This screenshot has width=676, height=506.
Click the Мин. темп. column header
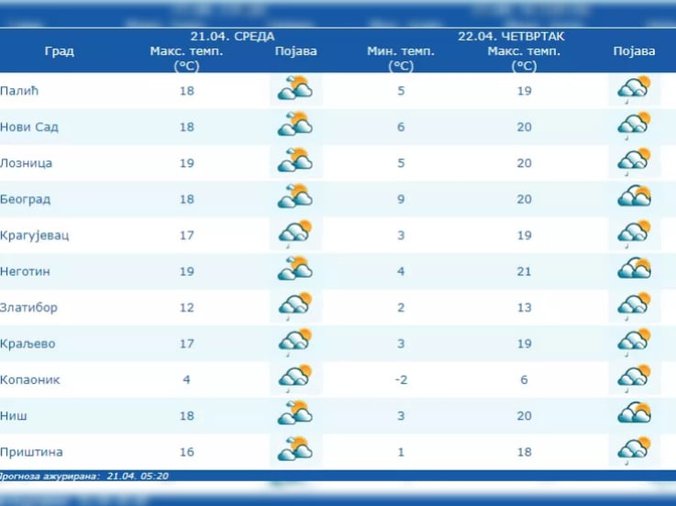[401, 58]
